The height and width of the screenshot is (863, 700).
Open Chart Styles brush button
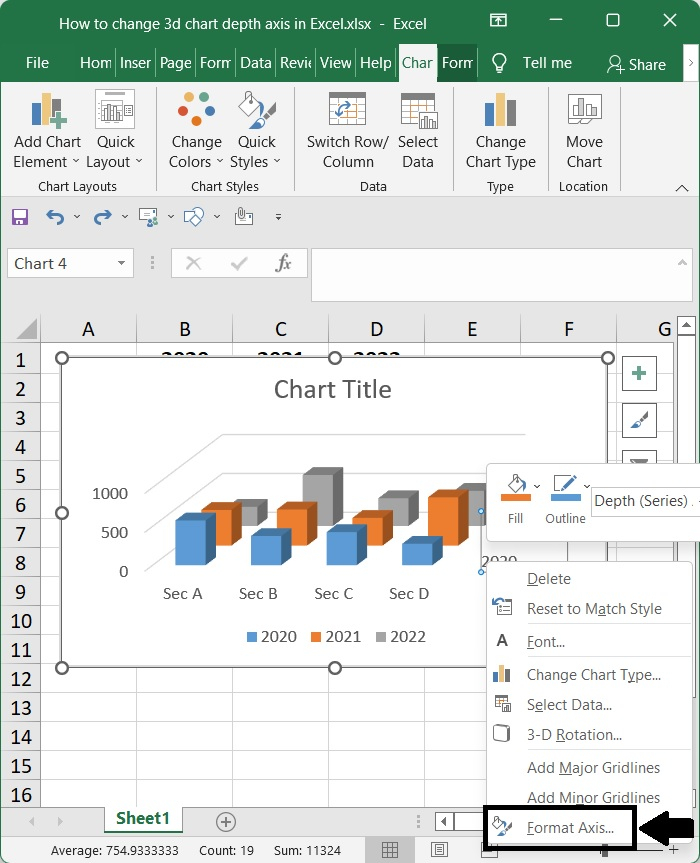(639, 420)
